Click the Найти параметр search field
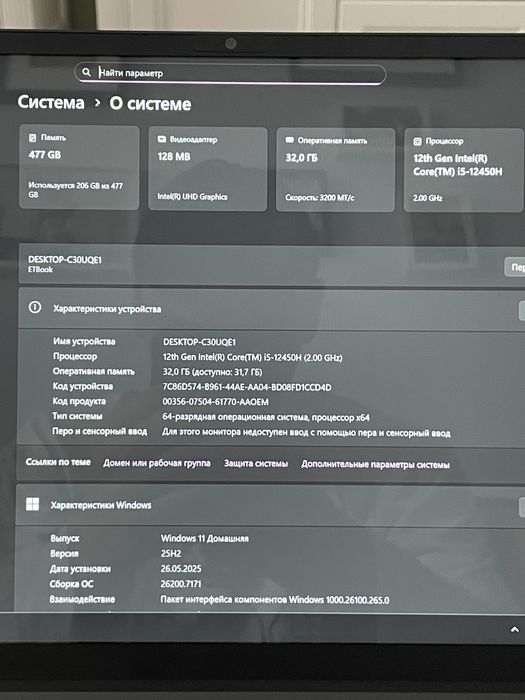Viewport: 525px width, 700px height. tap(230, 73)
